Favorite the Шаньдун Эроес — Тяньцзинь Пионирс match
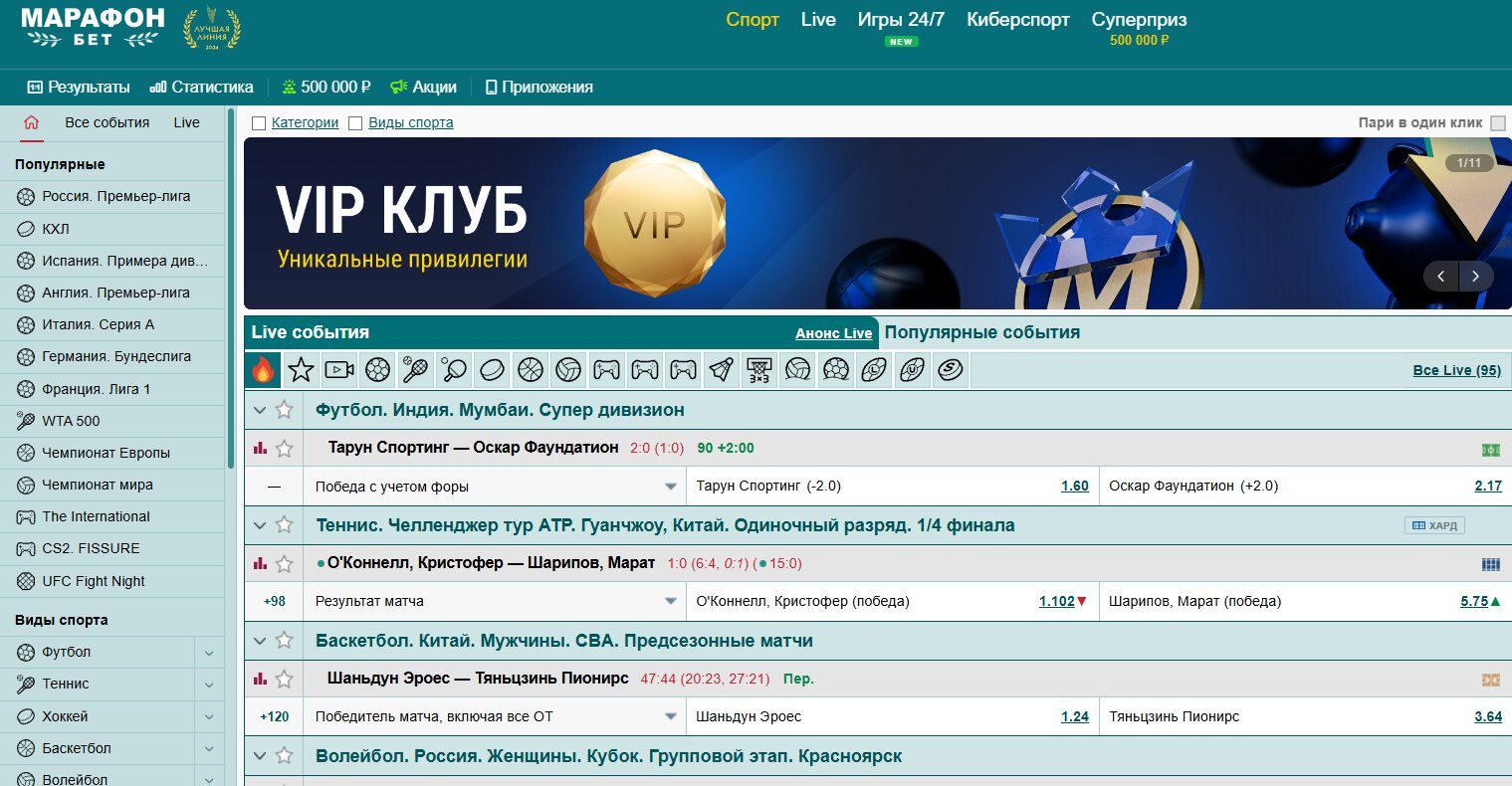 (284, 680)
